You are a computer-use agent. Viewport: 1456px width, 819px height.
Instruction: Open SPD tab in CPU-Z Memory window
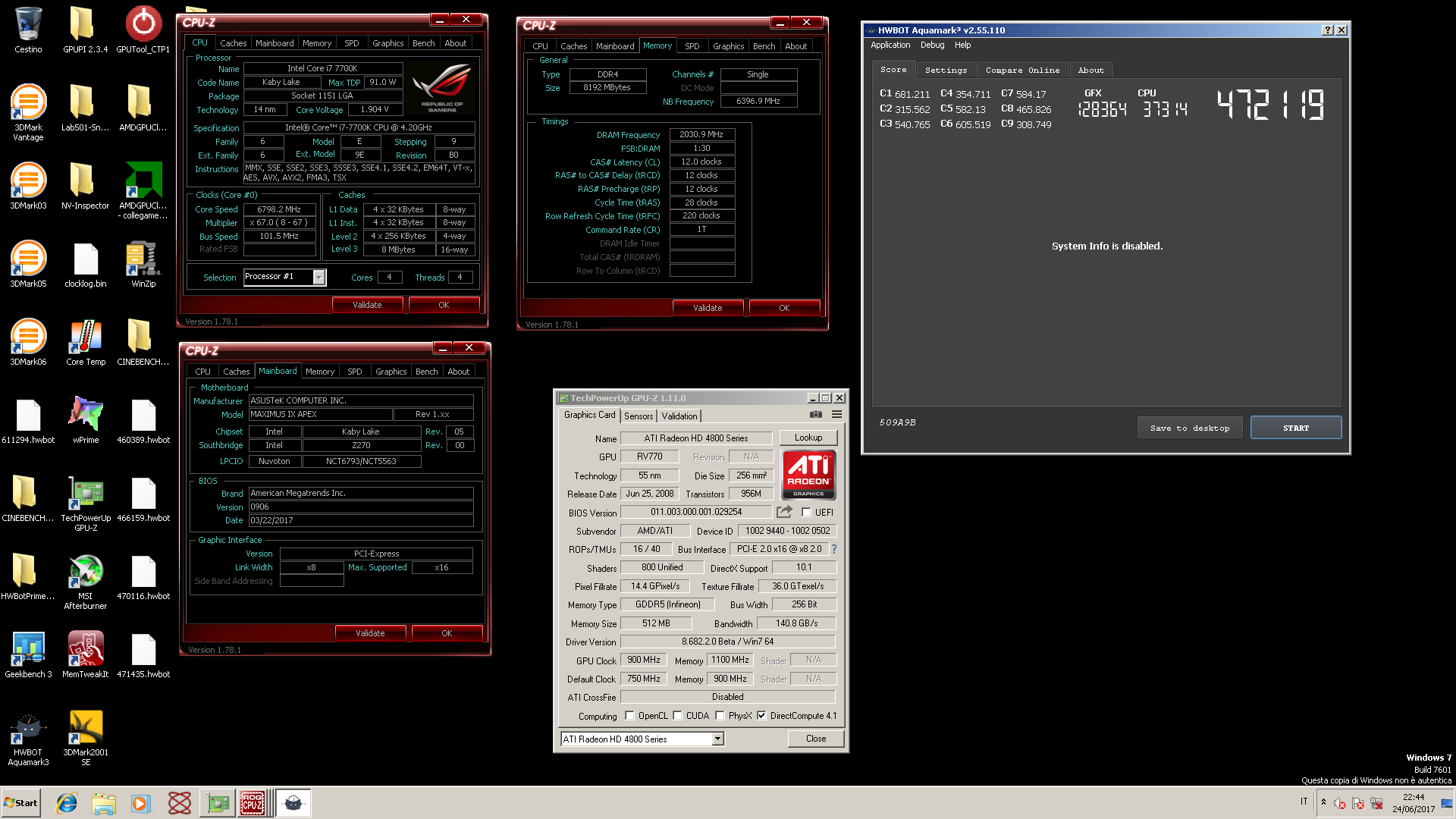tap(692, 46)
